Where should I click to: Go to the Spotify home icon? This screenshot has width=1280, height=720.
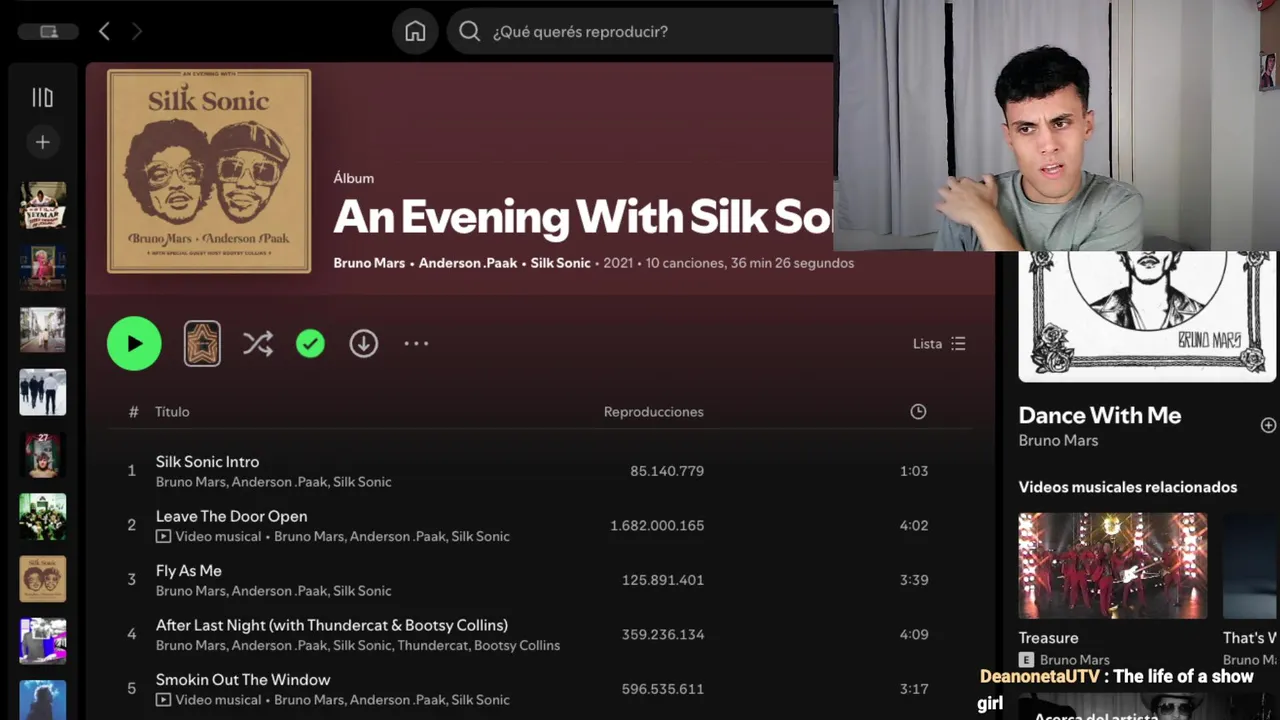pos(415,31)
